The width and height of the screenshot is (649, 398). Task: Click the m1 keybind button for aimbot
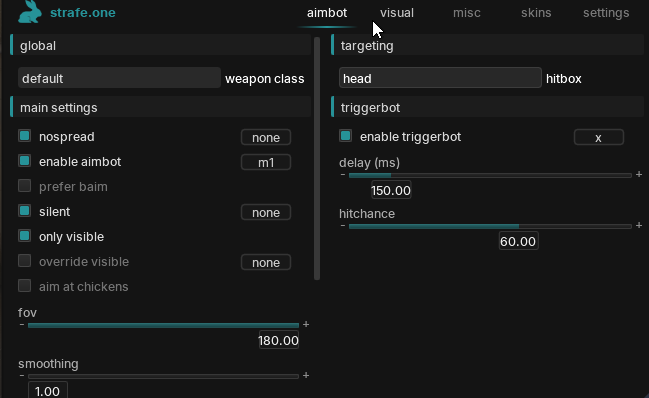266,162
